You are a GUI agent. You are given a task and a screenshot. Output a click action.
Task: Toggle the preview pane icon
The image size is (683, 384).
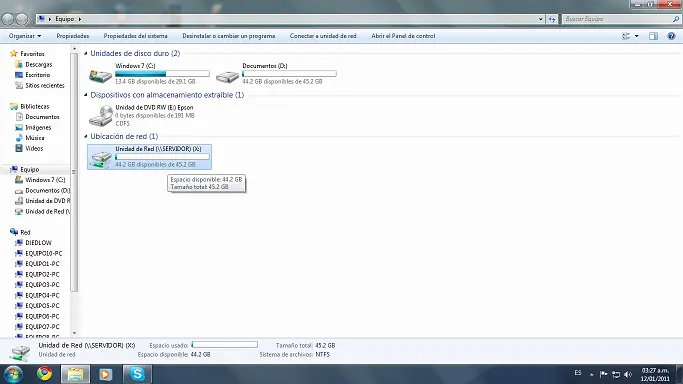pyautogui.click(x=653, y=36)
